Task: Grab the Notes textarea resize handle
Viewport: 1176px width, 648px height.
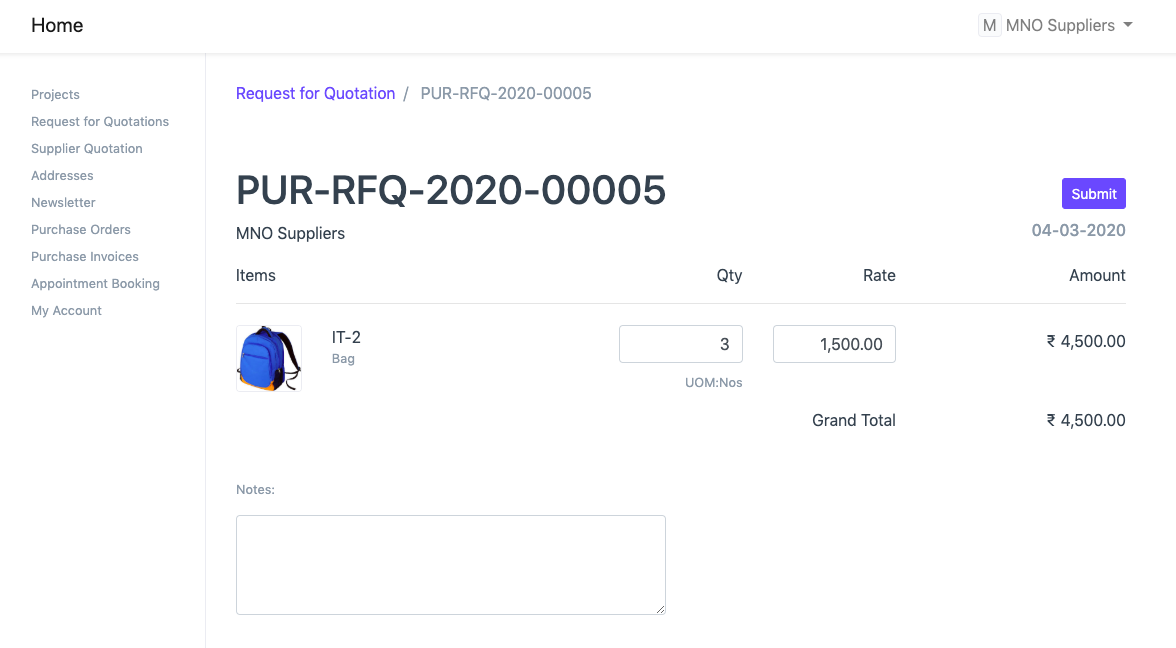Action: click(x=660, y=609)
